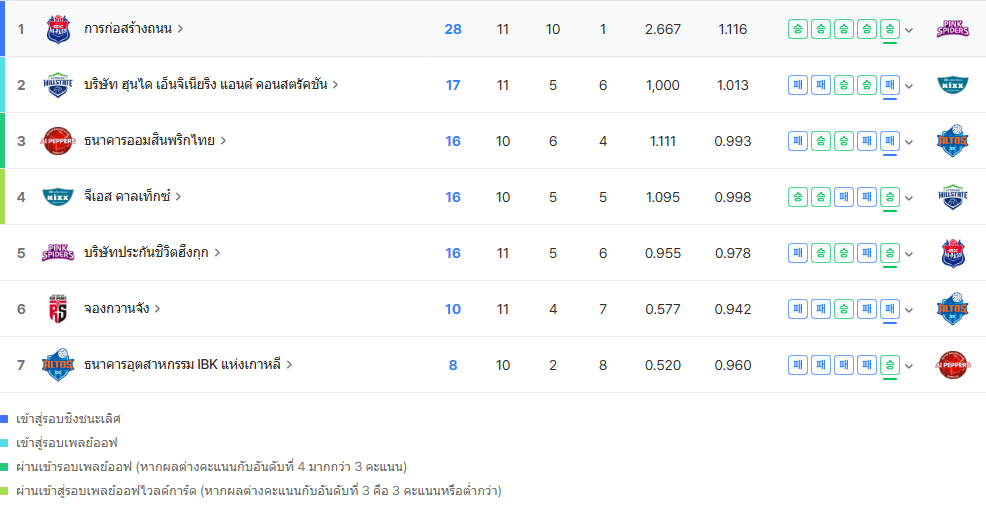Click Pink Spiders team logo in rank 5 row
986x510 pixels.
pos(58,253)
